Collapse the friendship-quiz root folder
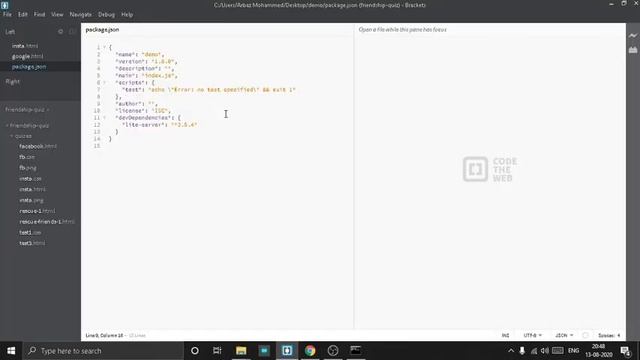The width and height of the screenshot is (640, 360). click(x=7, y=125)
